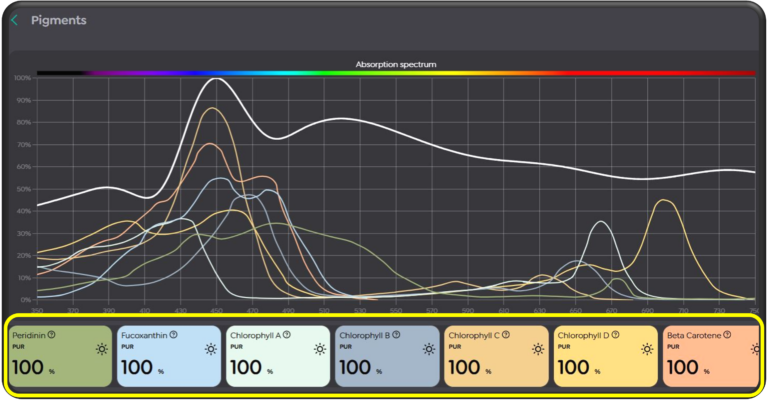Open the Peridinin help info icon
The image size is (768, 400).
(x=51, y=335)
